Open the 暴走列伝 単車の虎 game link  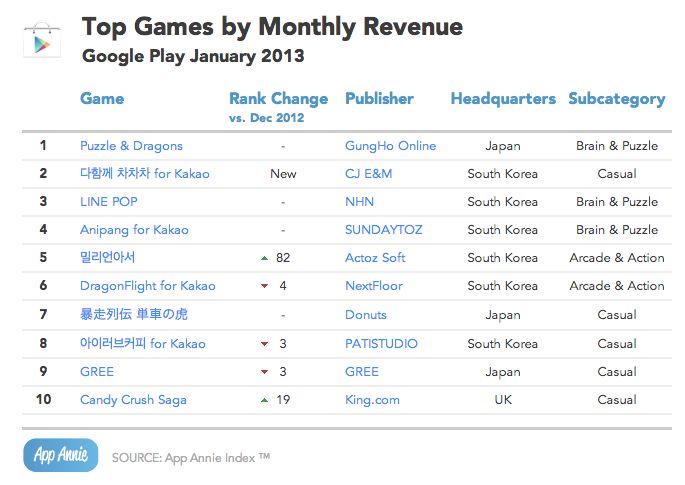point(134,314)
